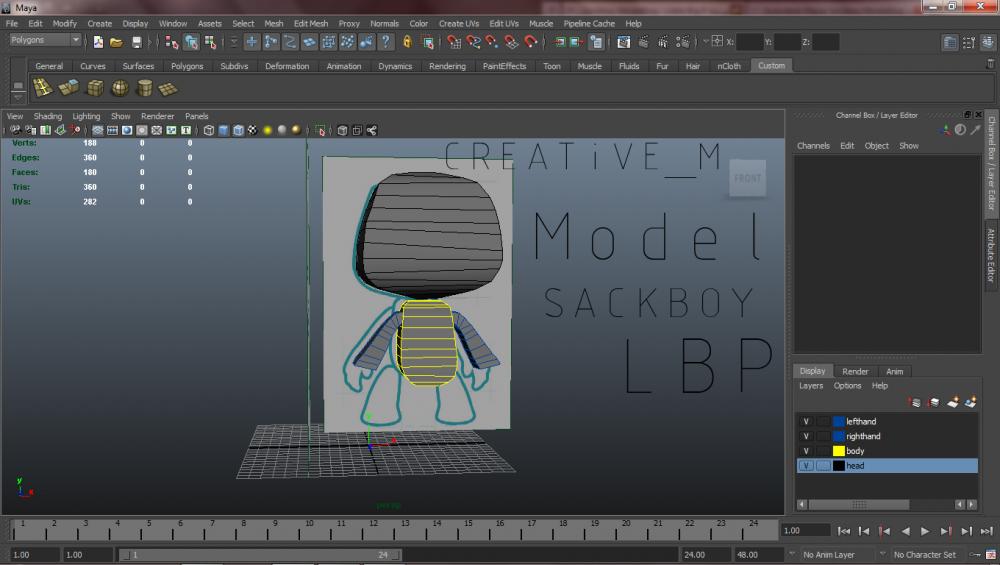Click the snap to curves icon

[473, 42]
